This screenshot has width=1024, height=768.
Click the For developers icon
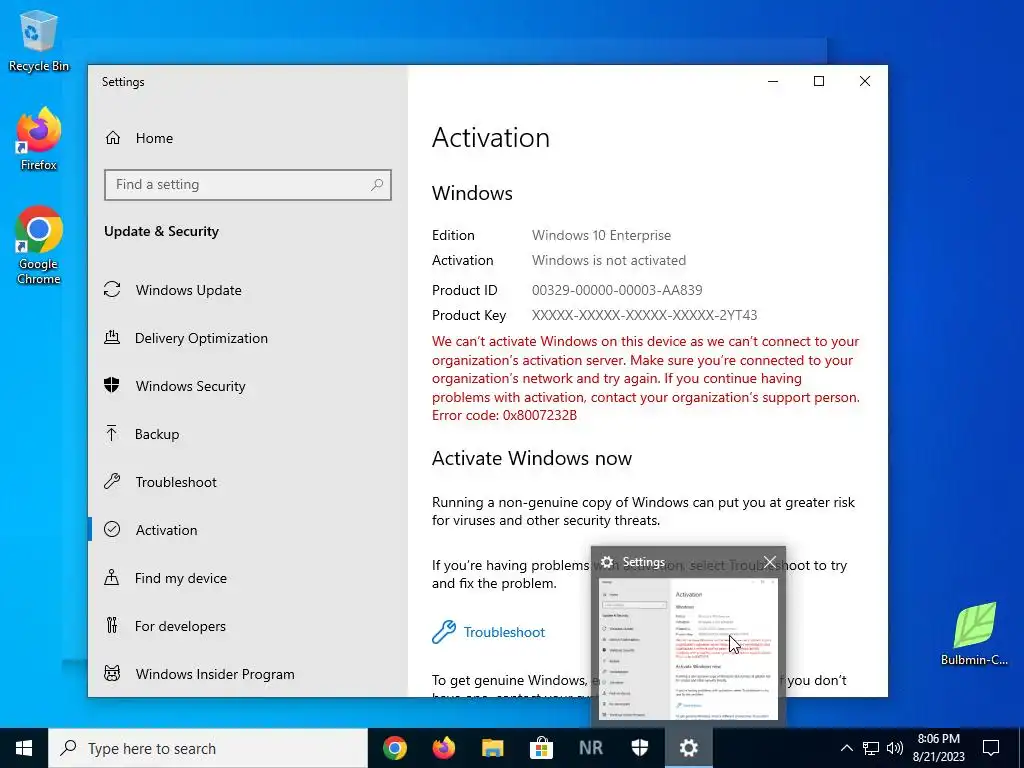point(112,626)
